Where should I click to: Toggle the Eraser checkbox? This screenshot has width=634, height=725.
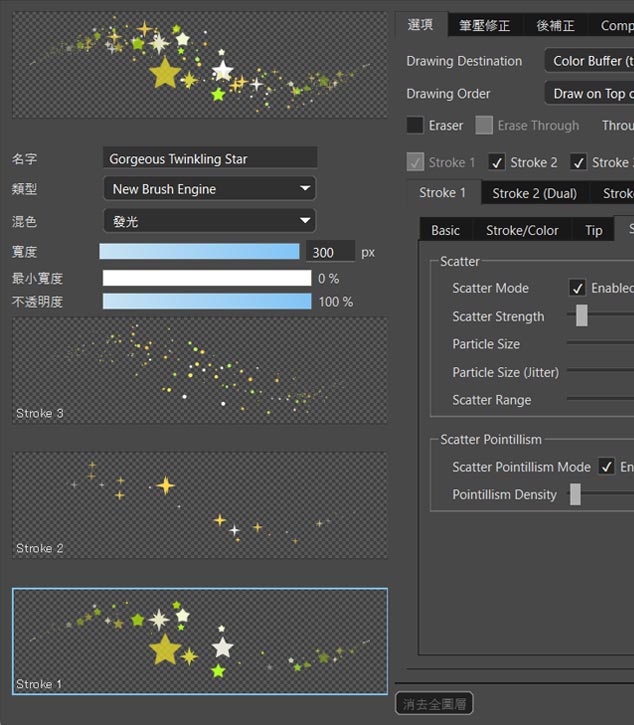pyautogui.click(x=415, y=126)
